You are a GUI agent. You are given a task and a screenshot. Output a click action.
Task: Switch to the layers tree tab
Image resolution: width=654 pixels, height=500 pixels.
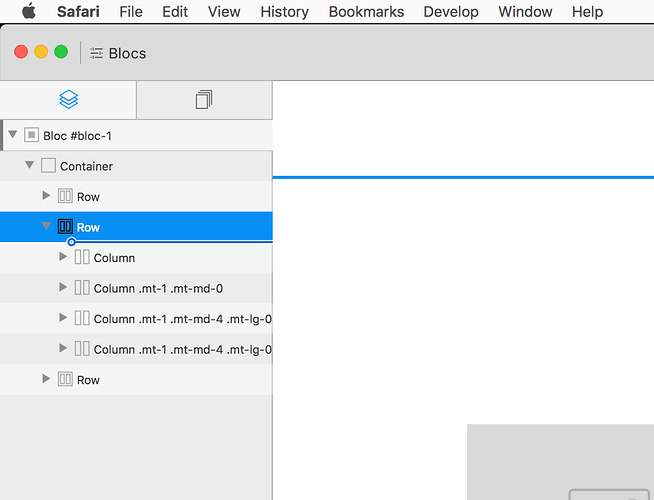(x=68, y=100)
